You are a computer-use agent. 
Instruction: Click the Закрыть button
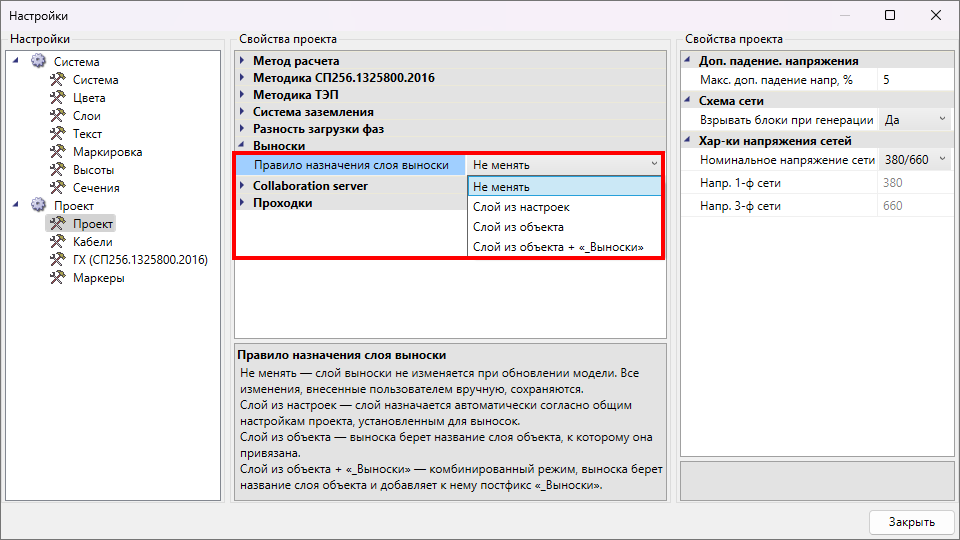click(x=912, y=522)
